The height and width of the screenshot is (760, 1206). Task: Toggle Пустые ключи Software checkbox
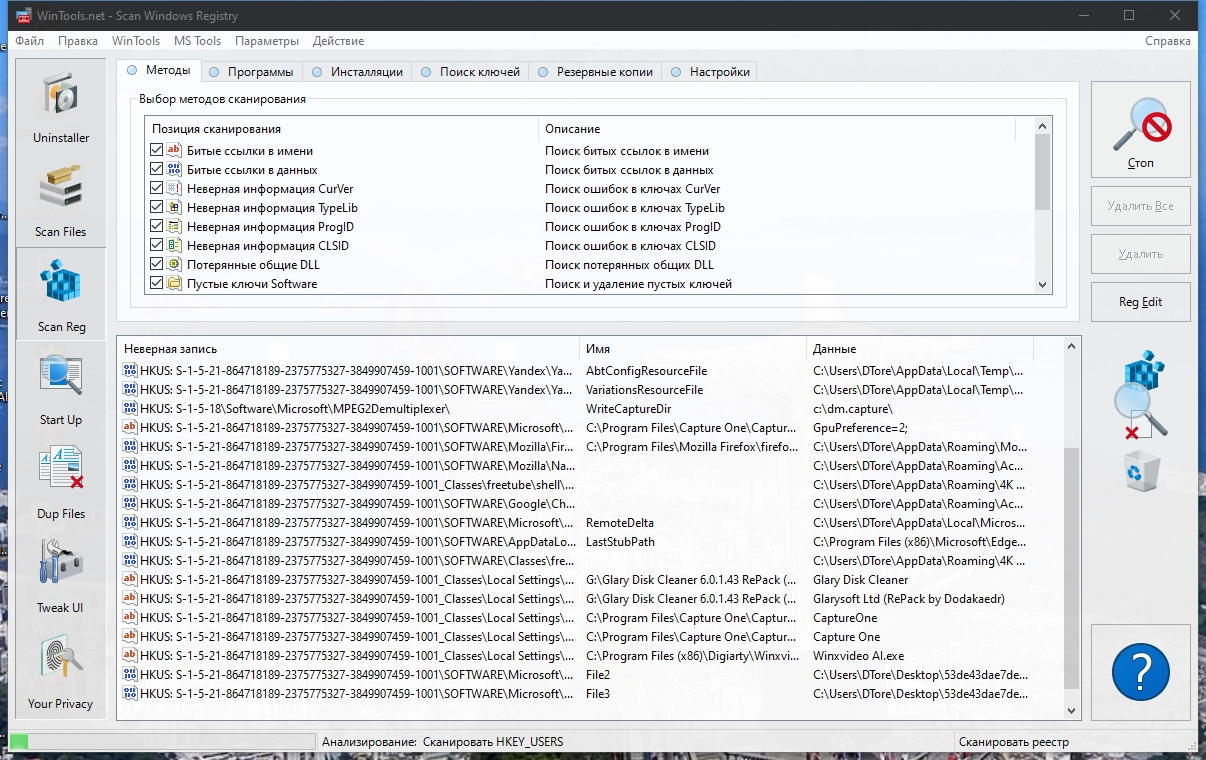tap(156, 284)
